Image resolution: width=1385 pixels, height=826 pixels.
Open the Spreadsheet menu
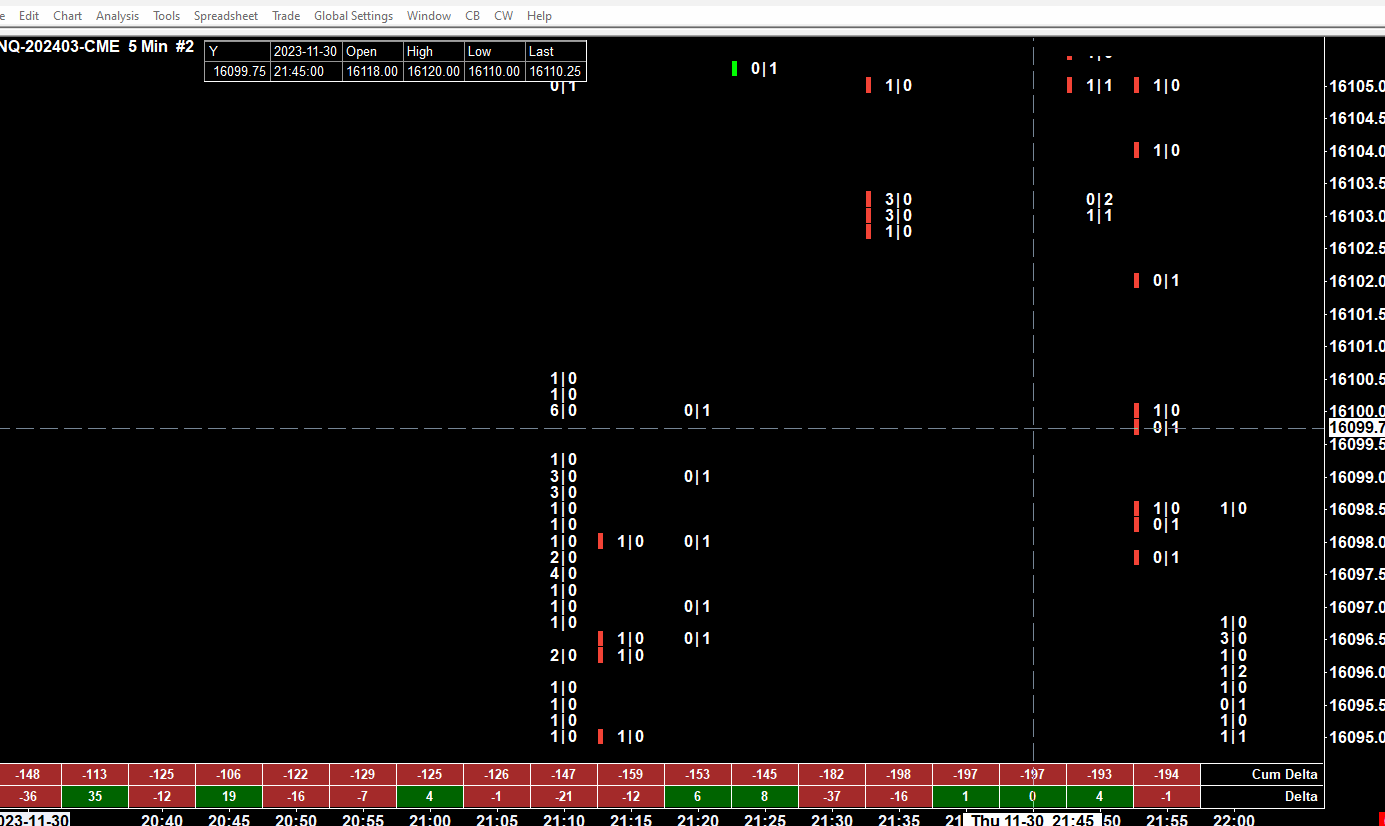pyautogui.click(x=226, y=16)
